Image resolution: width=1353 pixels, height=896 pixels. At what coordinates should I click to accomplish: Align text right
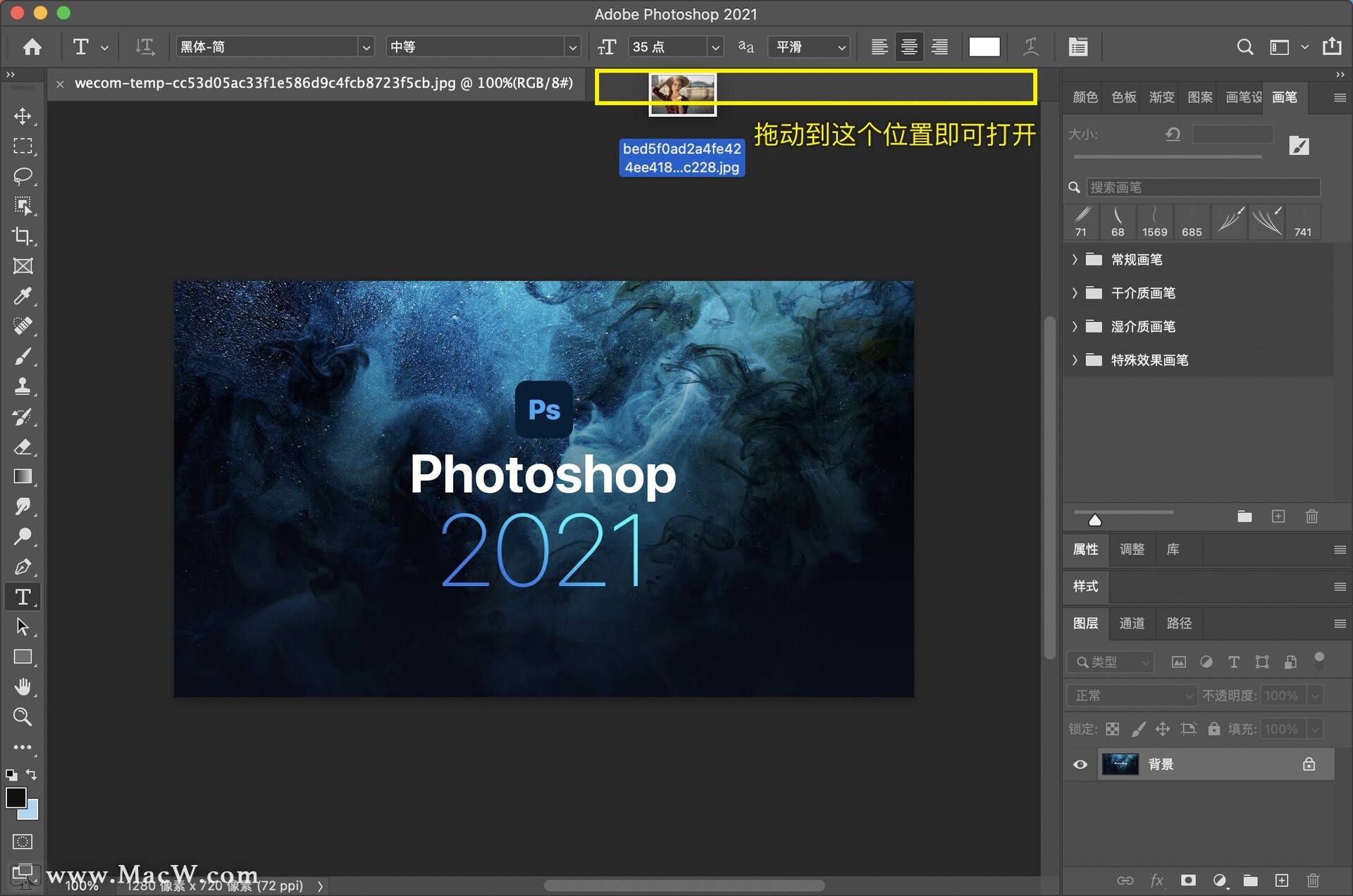(x=939, y=46)
